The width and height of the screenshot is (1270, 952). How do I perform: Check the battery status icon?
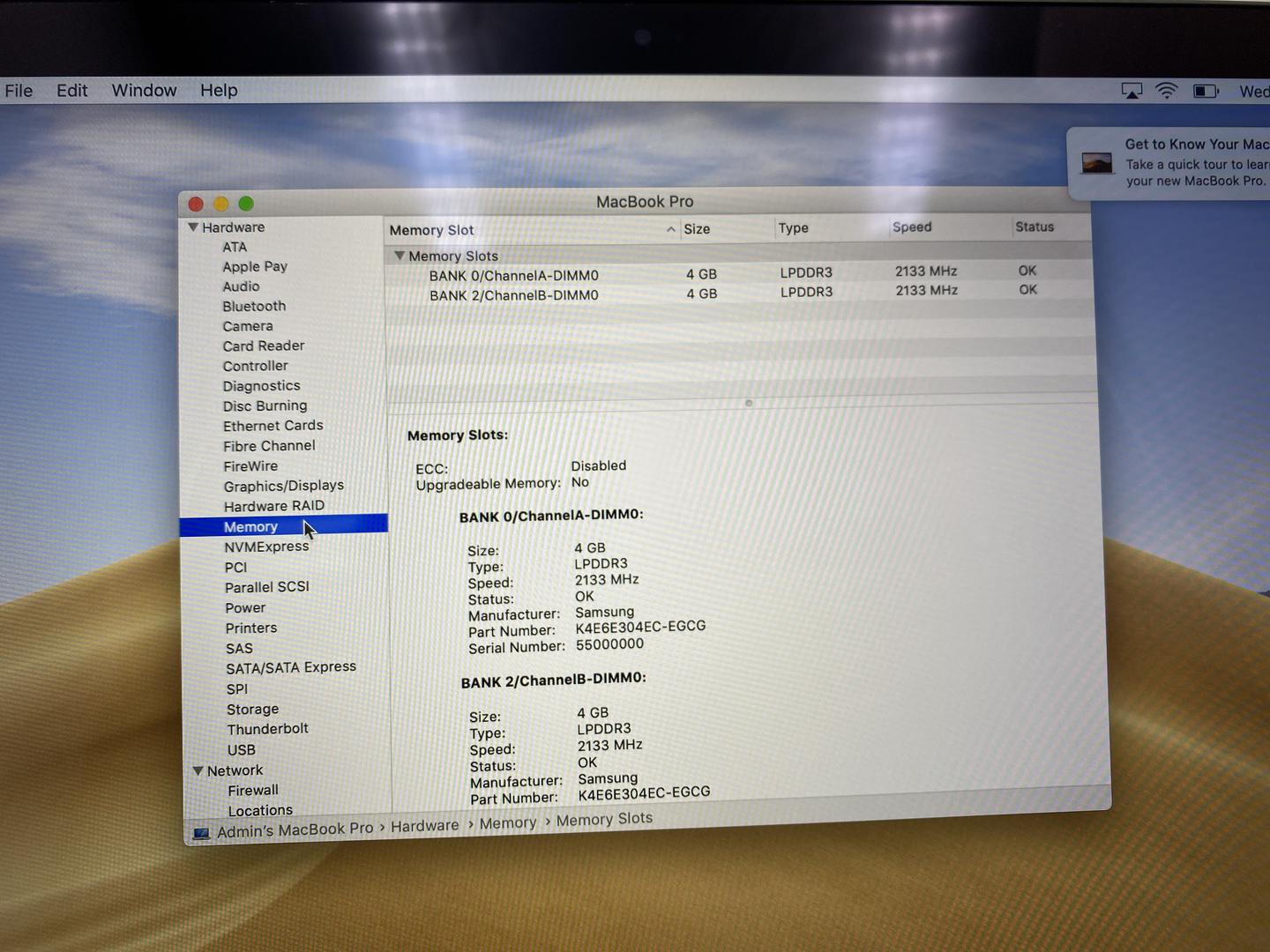[1206, 91]
